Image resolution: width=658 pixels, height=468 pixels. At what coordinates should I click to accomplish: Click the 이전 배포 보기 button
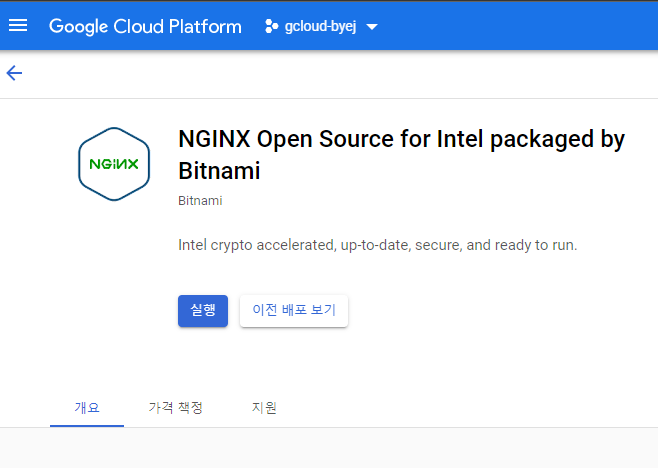(294, 311)
